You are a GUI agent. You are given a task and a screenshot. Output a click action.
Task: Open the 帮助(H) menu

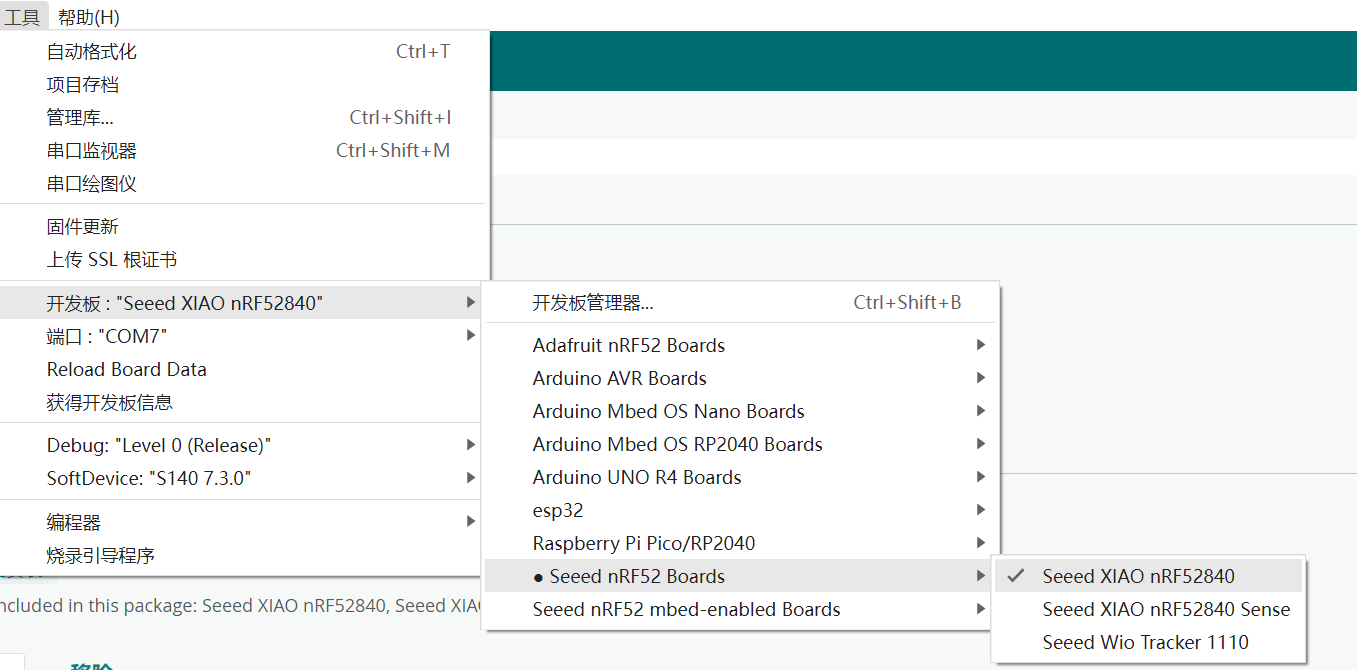click(89, 16)
